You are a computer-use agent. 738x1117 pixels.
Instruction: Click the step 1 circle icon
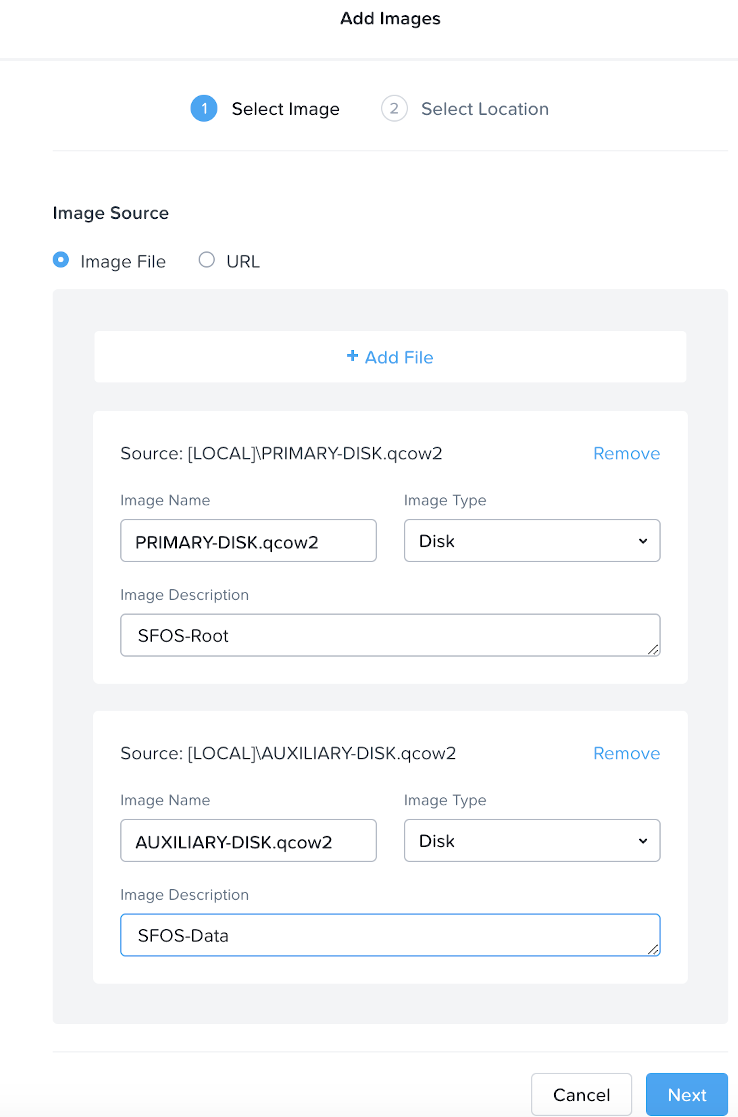(203, 108)
